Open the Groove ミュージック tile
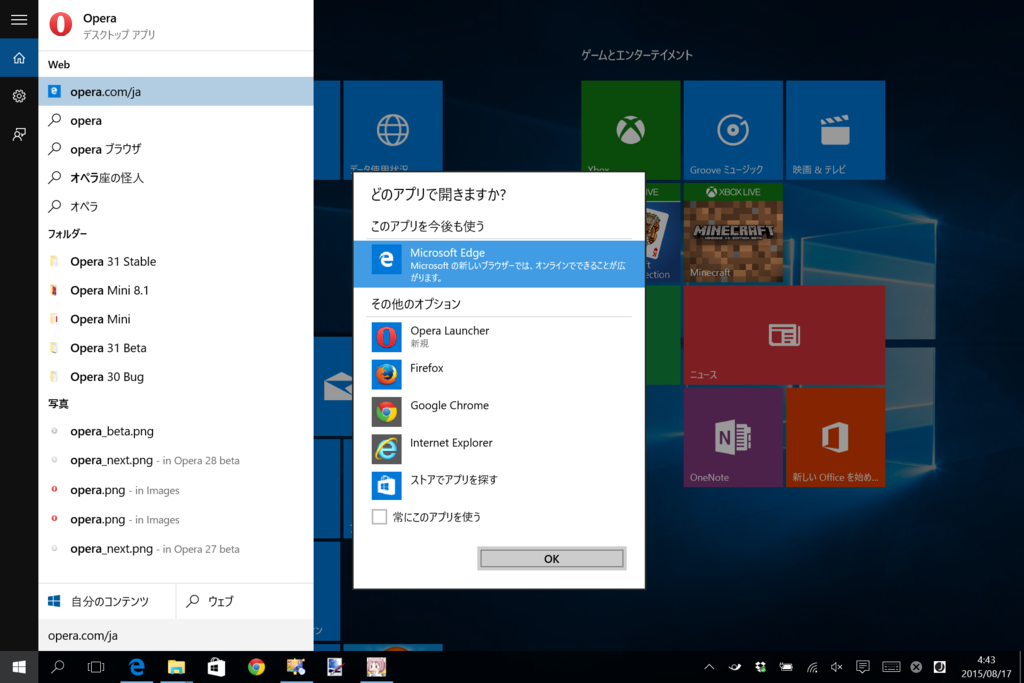The image size is (1024, 683). (733, 130)
